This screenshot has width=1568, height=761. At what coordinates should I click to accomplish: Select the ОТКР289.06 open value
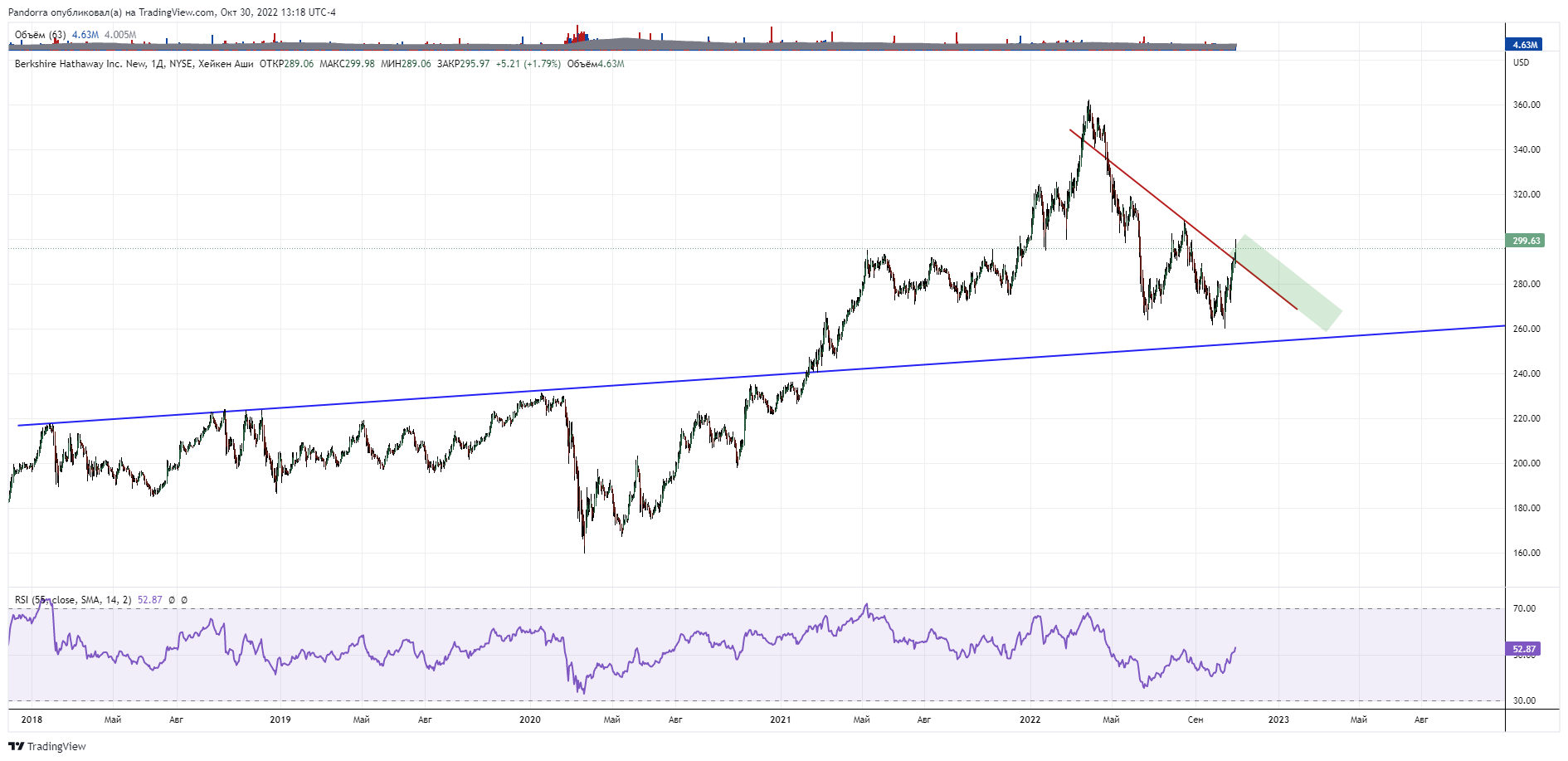[286, 64]
